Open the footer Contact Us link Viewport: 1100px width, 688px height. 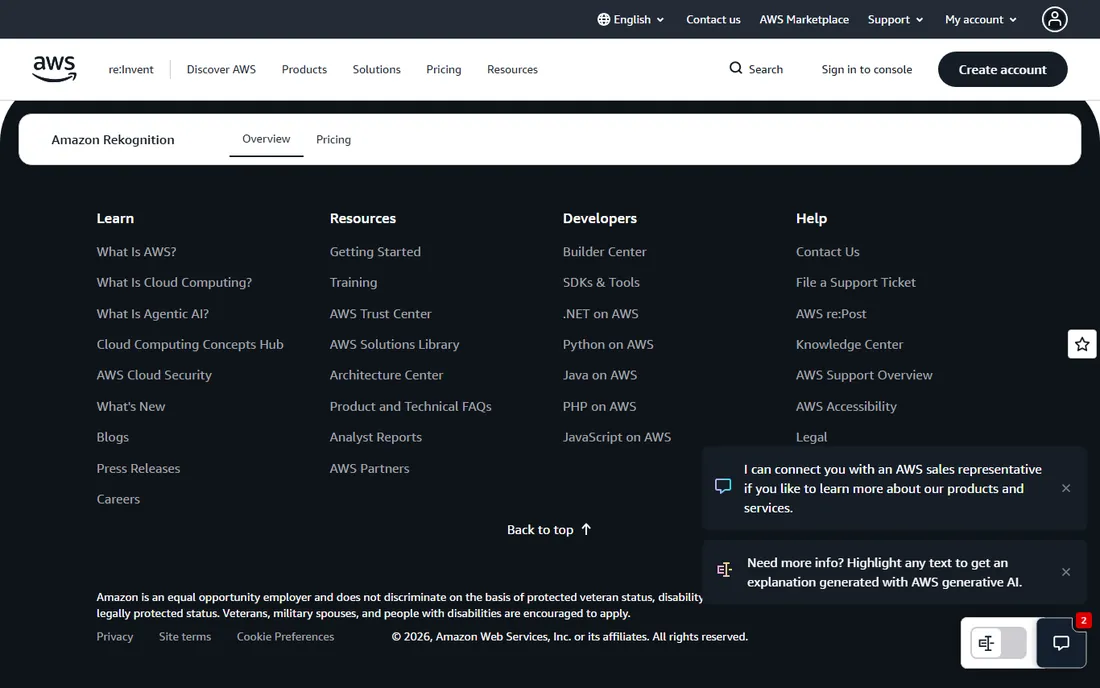[827, 251]
